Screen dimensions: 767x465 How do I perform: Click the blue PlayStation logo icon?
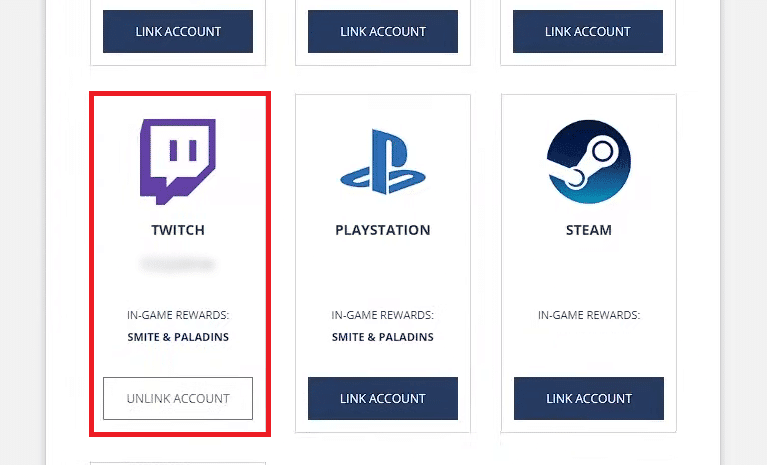383,162
